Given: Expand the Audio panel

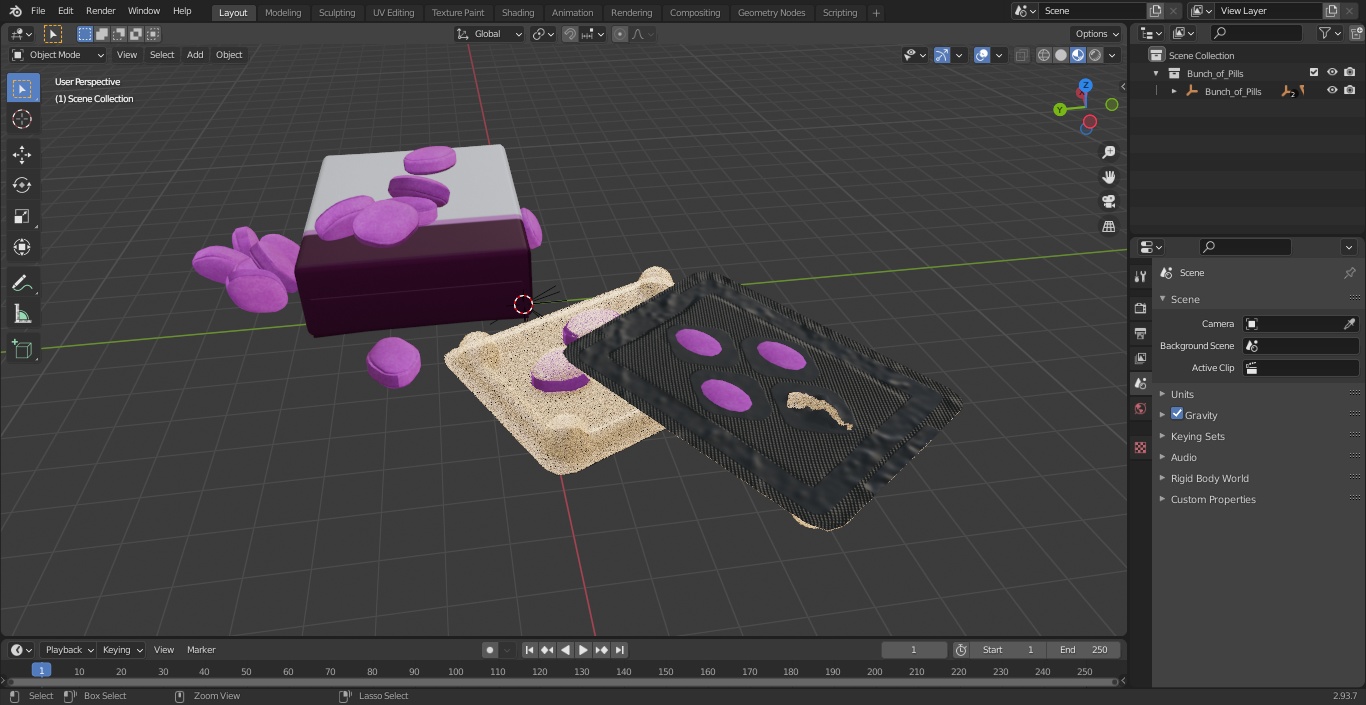Looking at the screenshot, I should pyautogui.click(x=1183, y=457).
